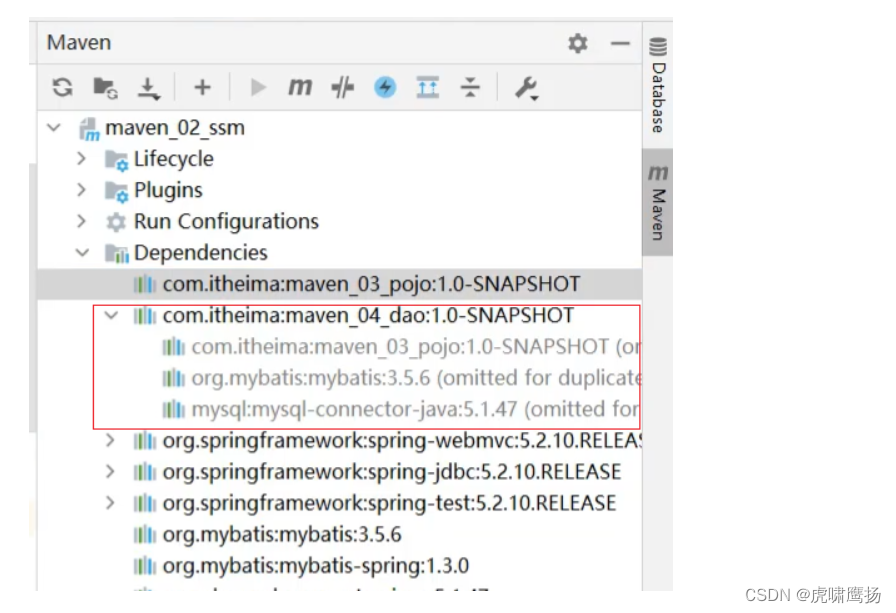Collapse maven_04_dao dependency node
The width and height of the screenshot is (896, 613).
pos(111,315)
